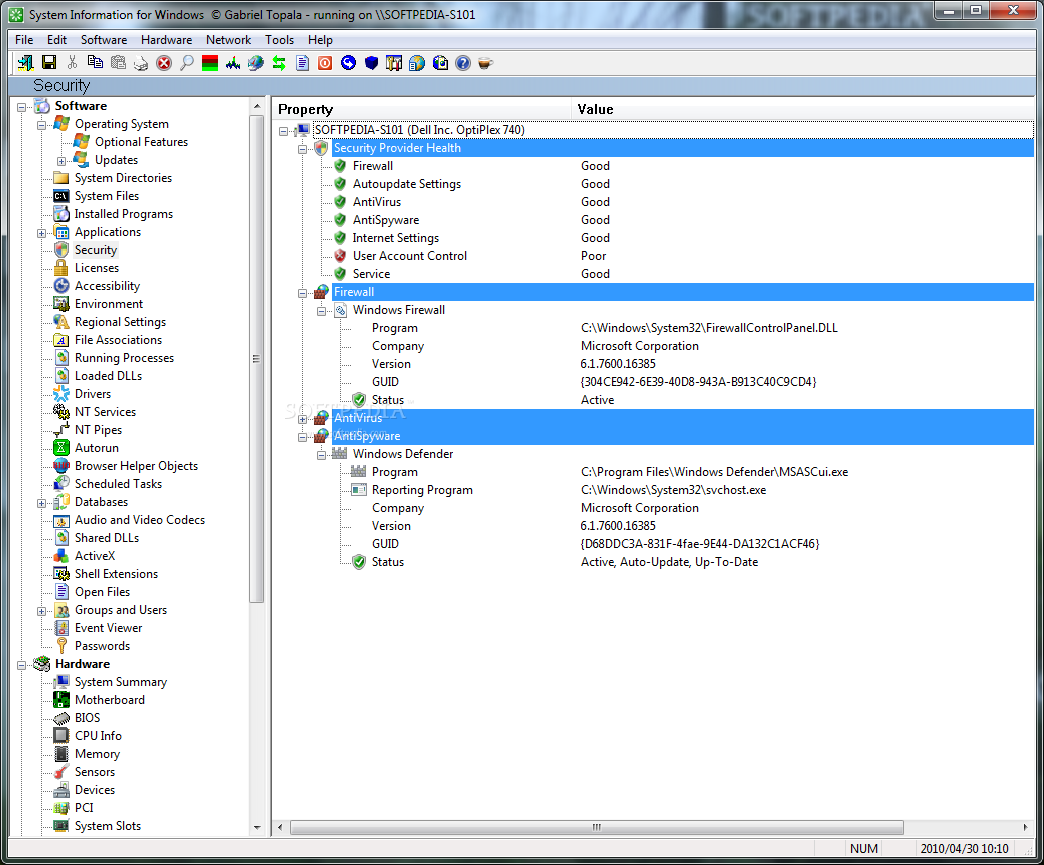This screenshot has width=1044, height=865.
Task: Click the Property column header
Action: [x=422, y=109]
